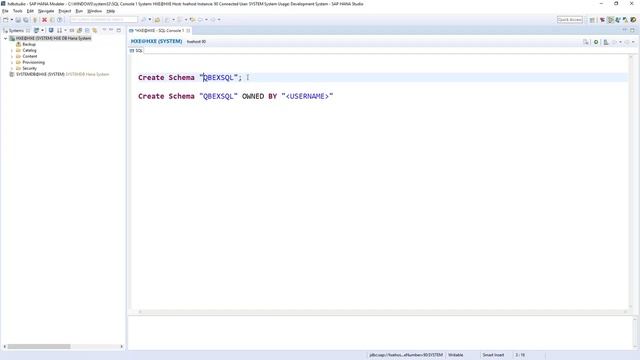
Task: Click the HXE@HXE (SYSTEM) console header link
Action: [x=156, y=41]
